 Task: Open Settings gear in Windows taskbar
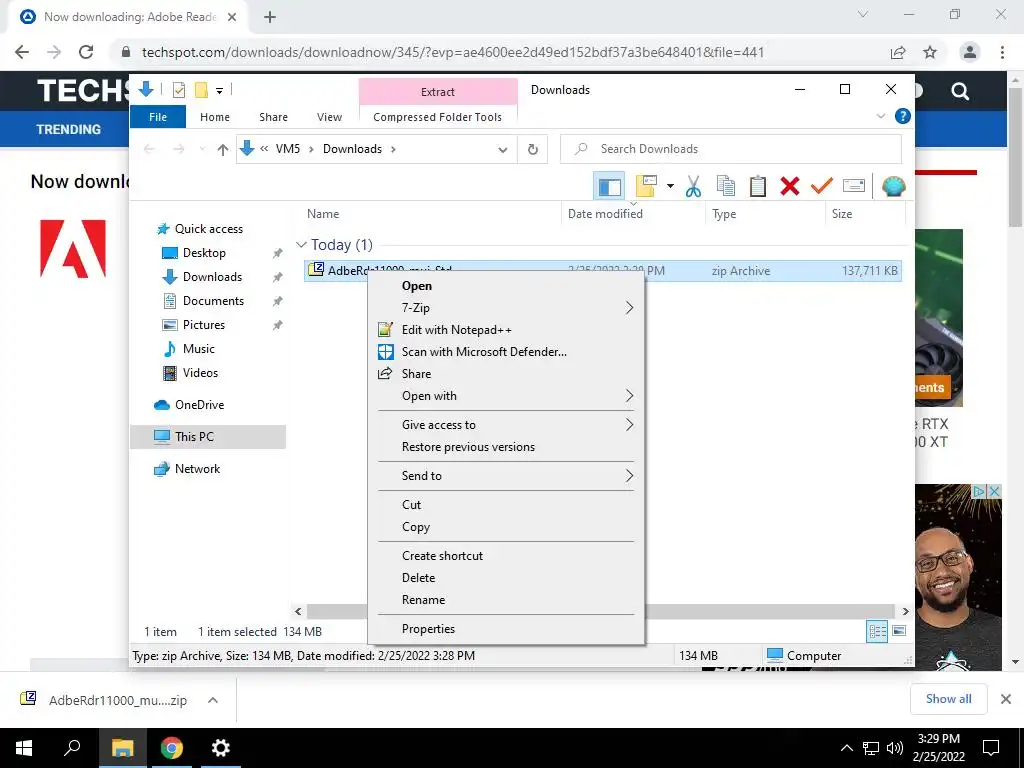tap(221, 748)
